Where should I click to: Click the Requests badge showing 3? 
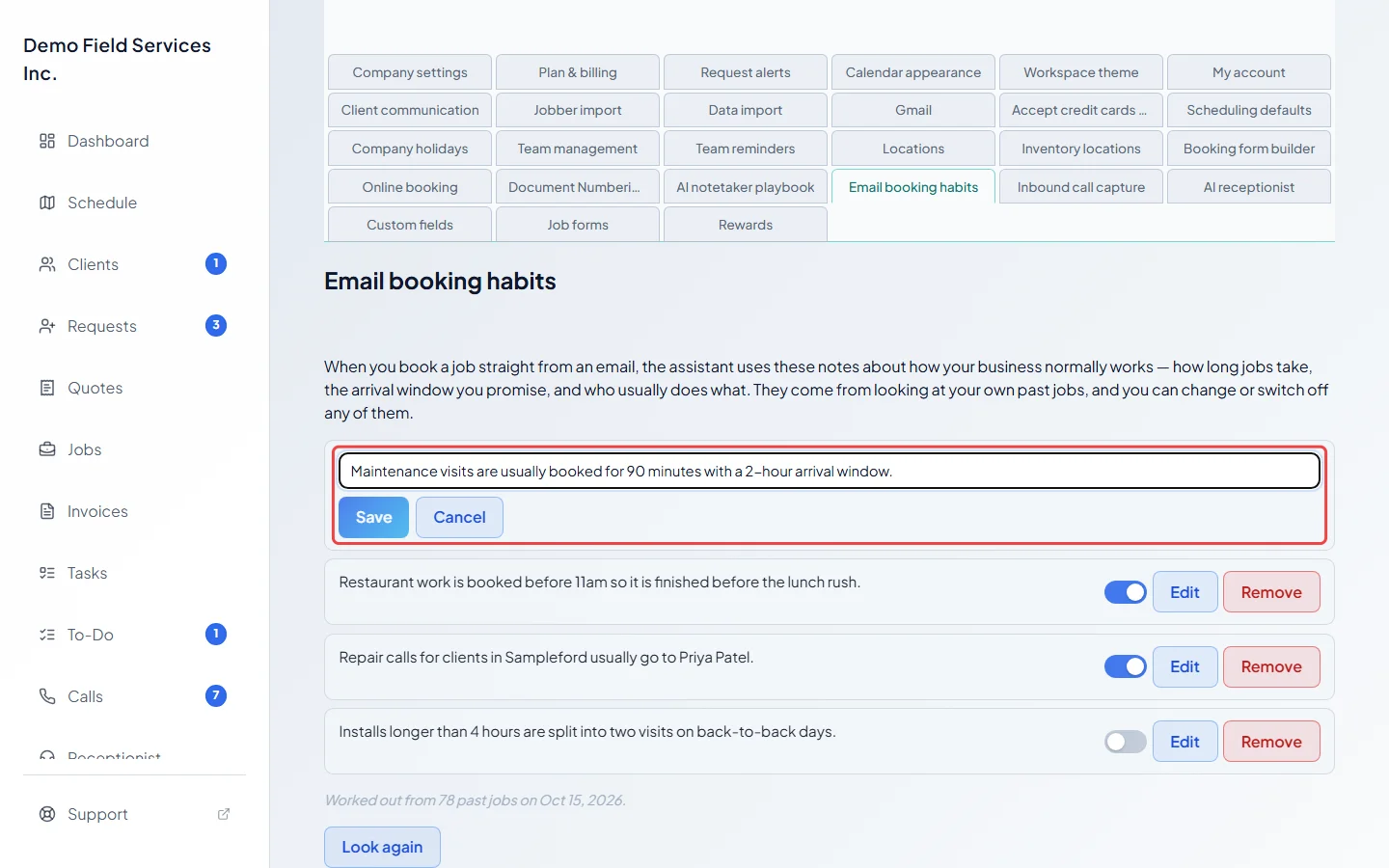pyautogui.click(x=216, y=325)
